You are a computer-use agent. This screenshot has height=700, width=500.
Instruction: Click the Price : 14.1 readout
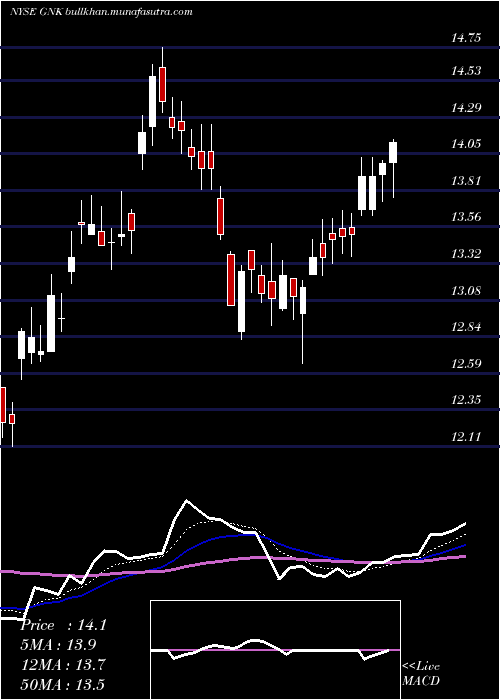point(63,625)
